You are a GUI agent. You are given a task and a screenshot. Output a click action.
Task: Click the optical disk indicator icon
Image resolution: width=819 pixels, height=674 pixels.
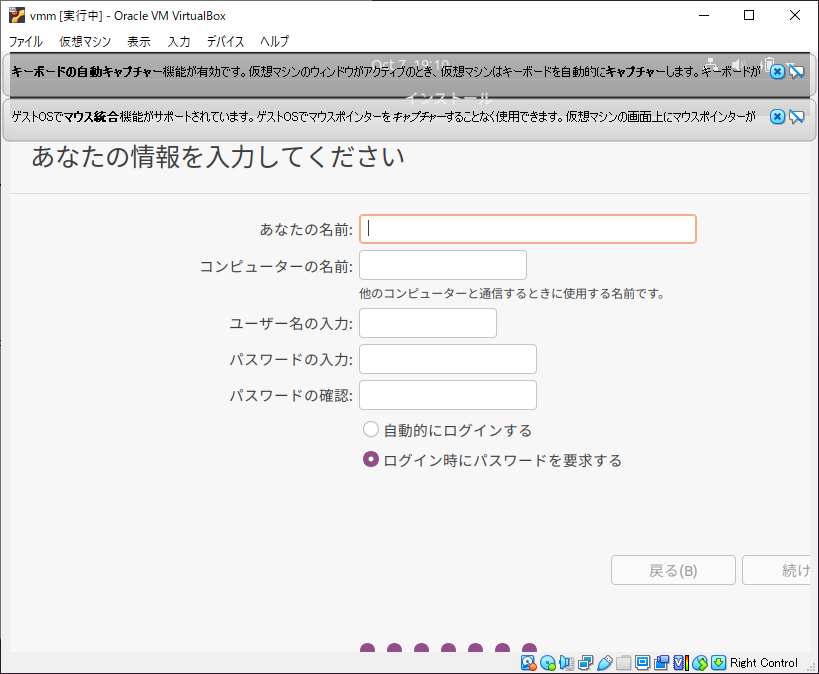[x=547, y=663]
